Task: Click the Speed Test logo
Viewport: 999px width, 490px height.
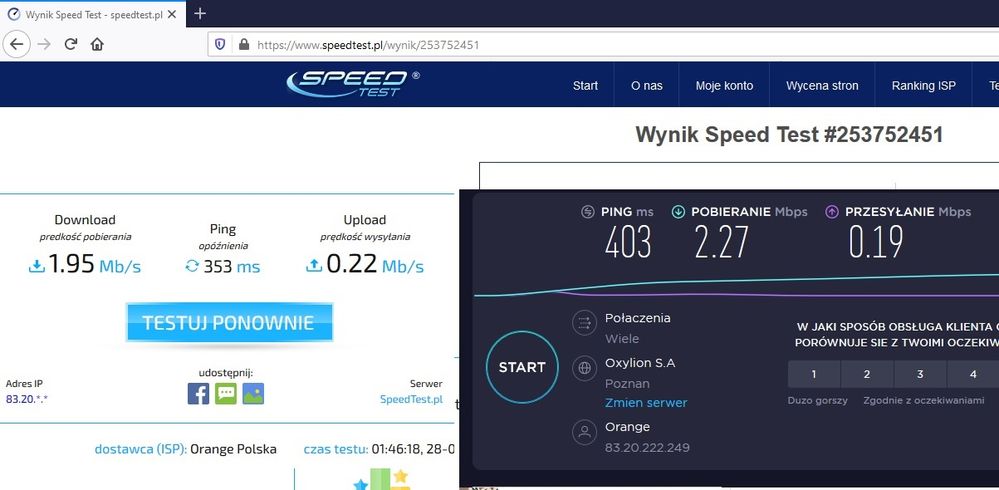Action: pos(352,83)
